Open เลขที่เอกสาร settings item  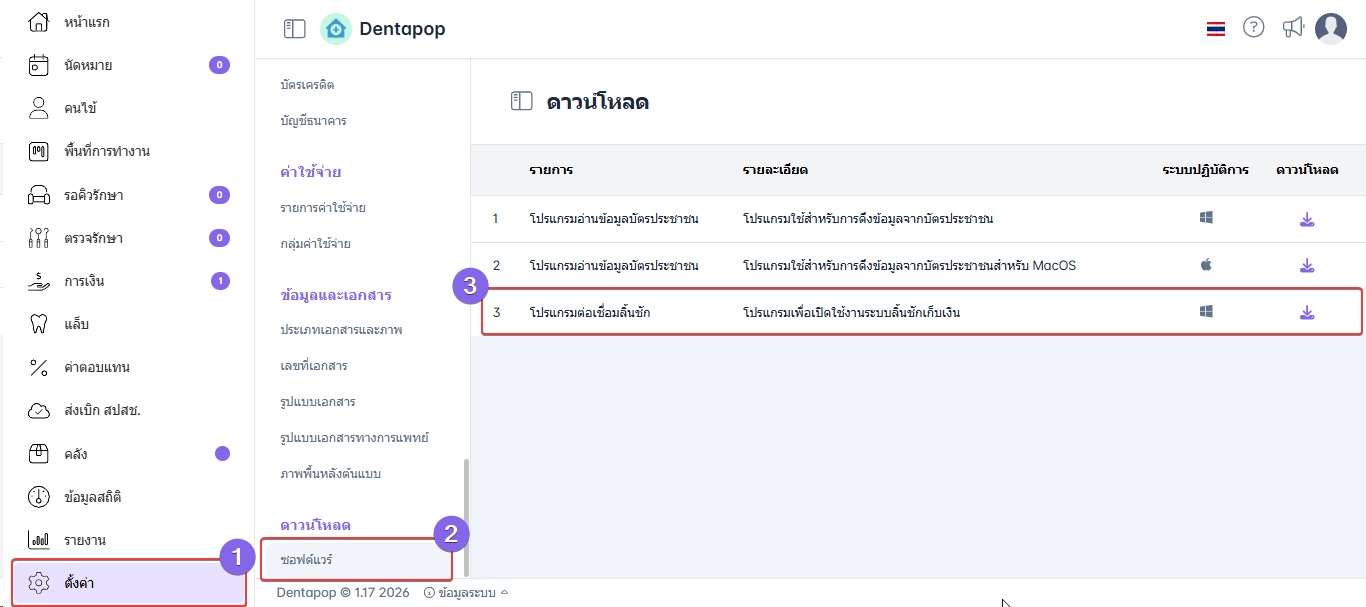[x=314, y=366]
